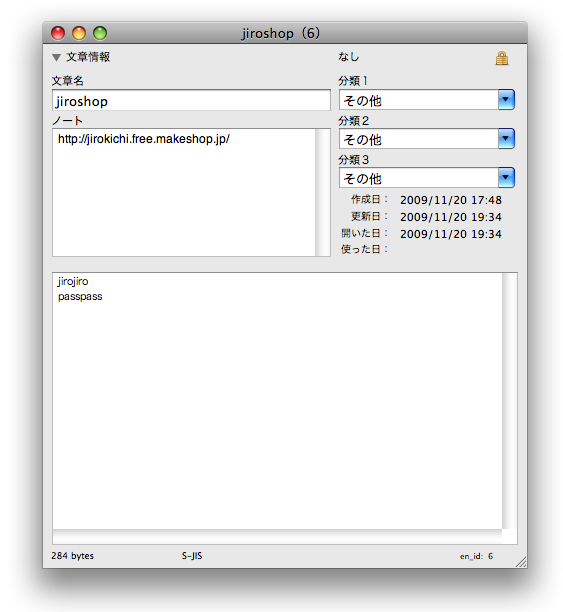
Task: Click the S-JIS encoding label
Action: pos(192,556)
